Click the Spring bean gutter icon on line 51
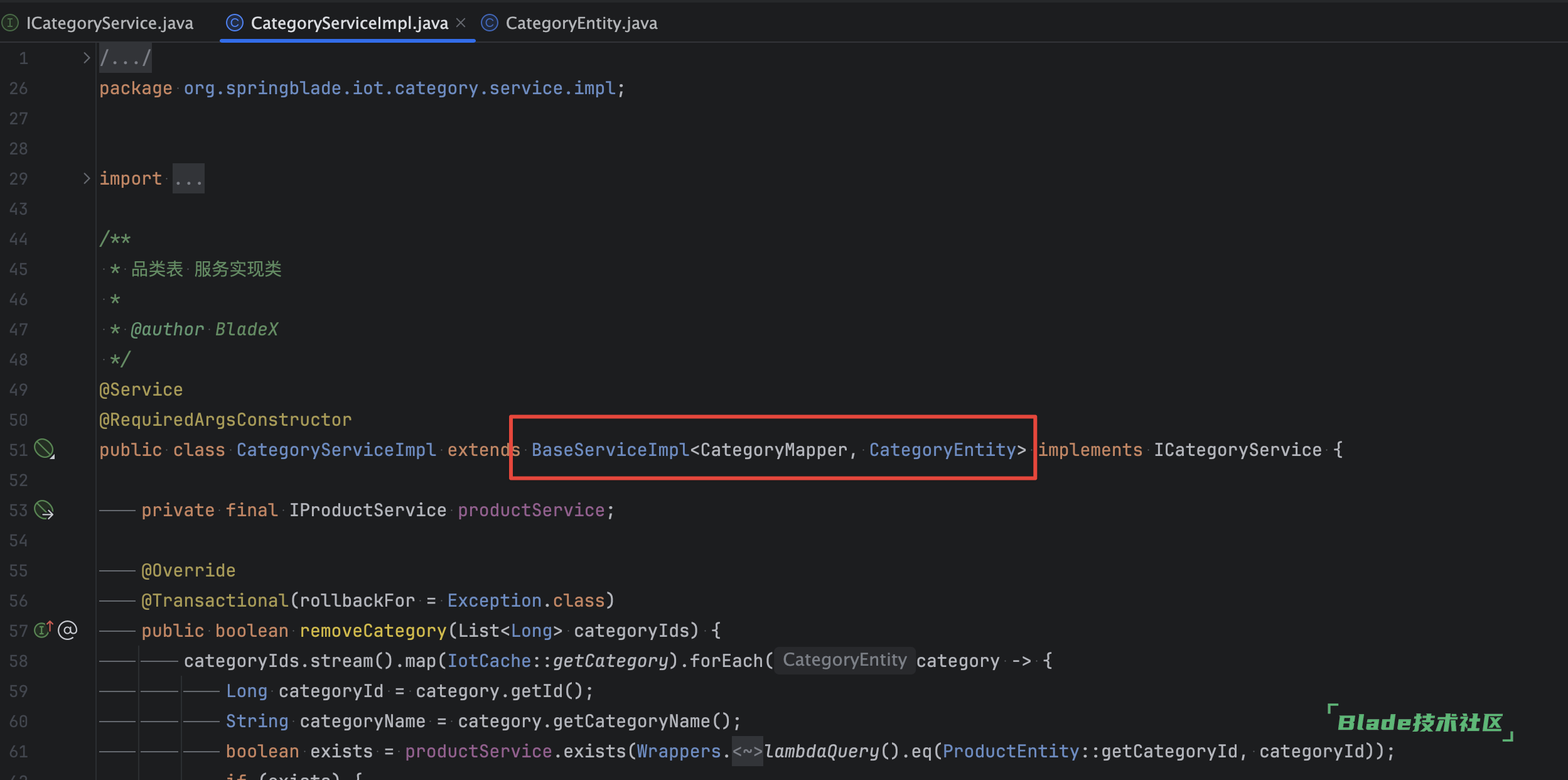The image size is (1568, 780). click(44, 449)
